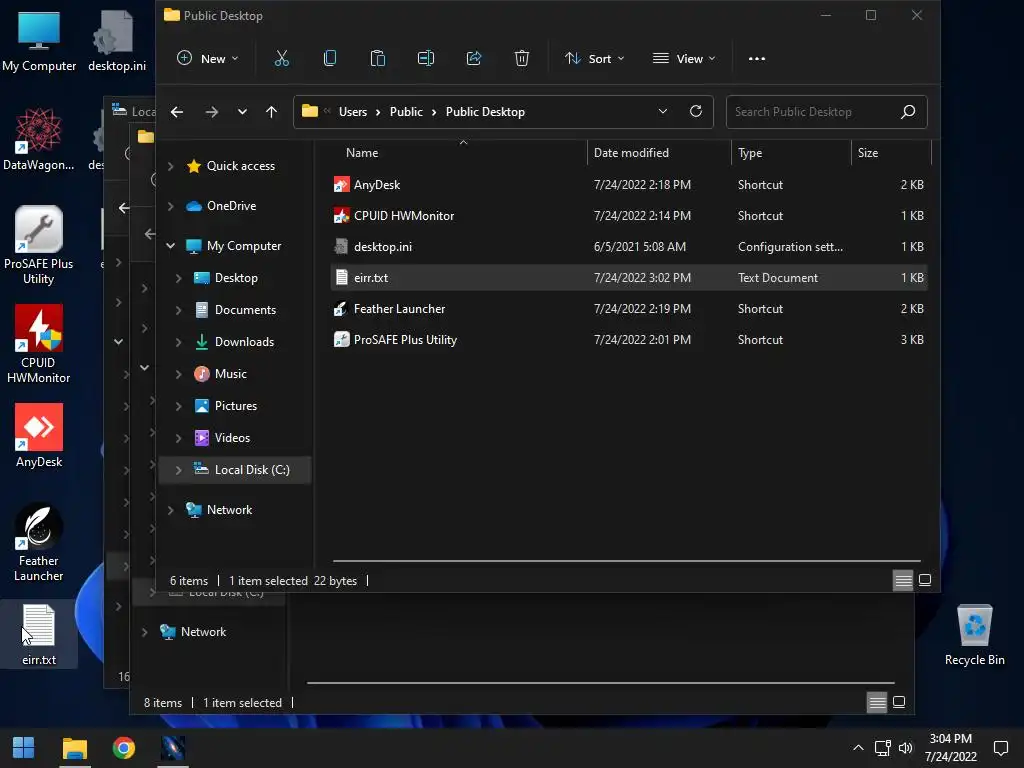Open the notification center icon
Viewport: 1024px width, 768px height.
pos(1000,748)
